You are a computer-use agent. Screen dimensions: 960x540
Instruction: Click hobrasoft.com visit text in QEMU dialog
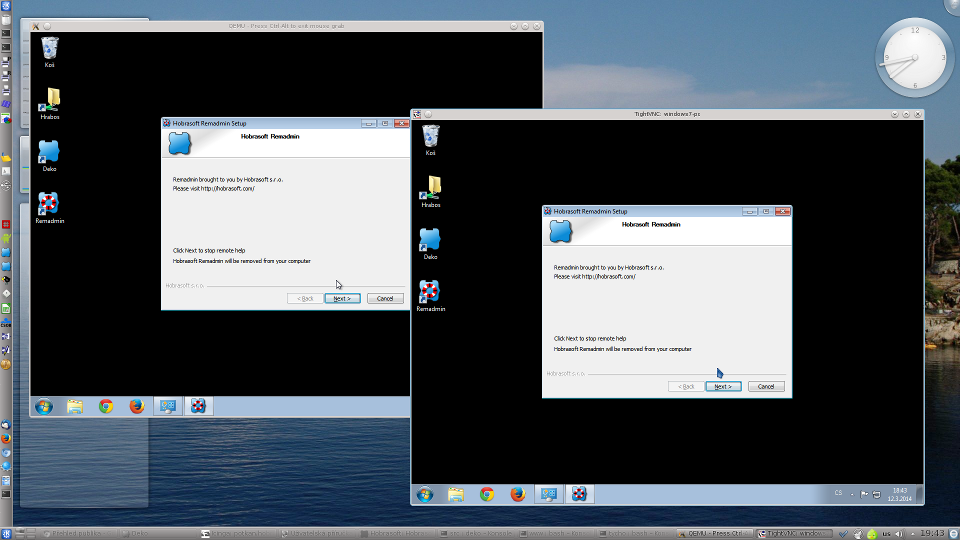point(214,189)
